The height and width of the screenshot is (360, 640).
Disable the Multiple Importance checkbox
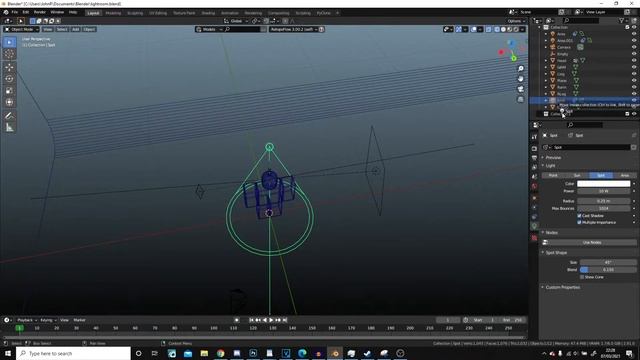(579, 222)
